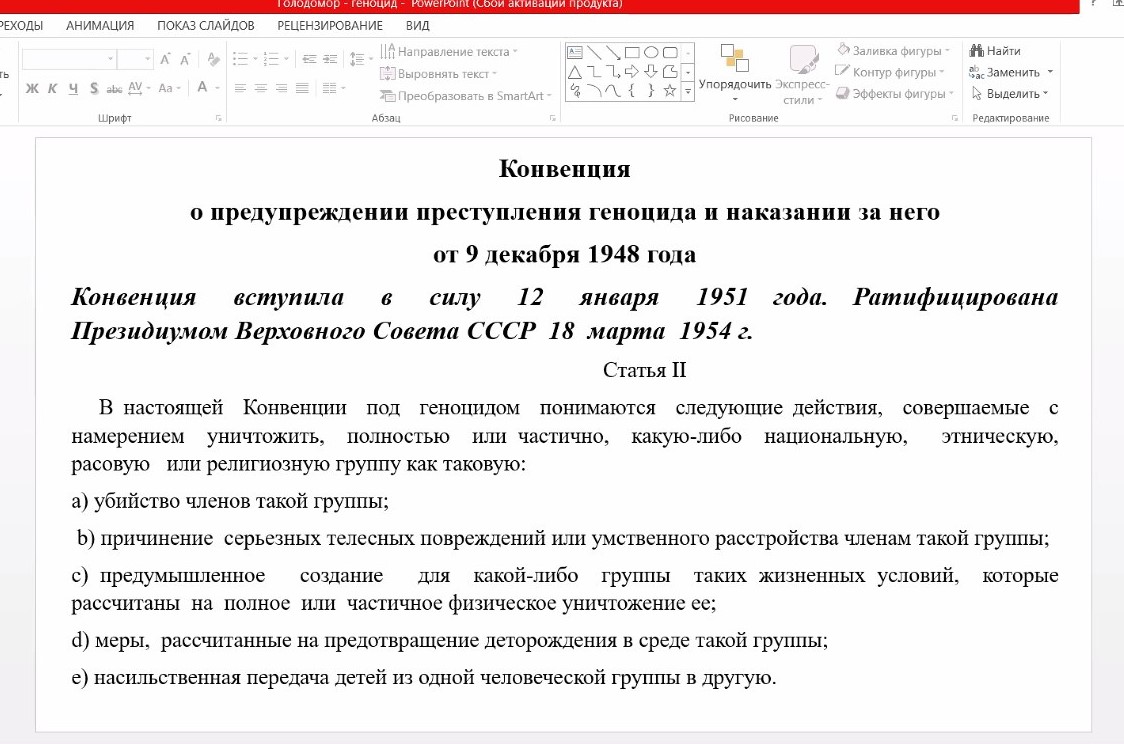Viewport: 1124px width, 744px height.
Task: Open the font name combo box
Action: pyautogui.click(x=69, y=59)
